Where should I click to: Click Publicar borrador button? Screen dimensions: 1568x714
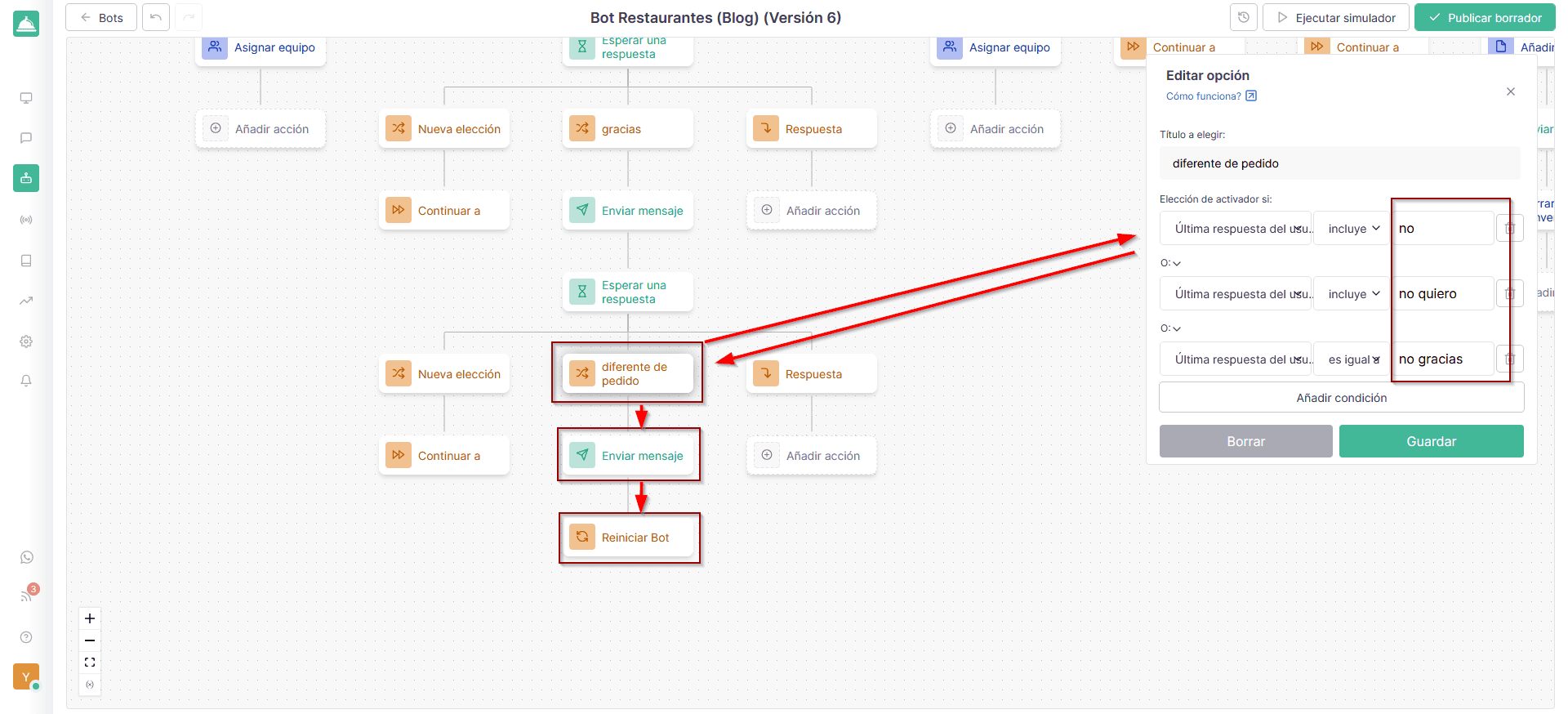(x=1485, y=17)
